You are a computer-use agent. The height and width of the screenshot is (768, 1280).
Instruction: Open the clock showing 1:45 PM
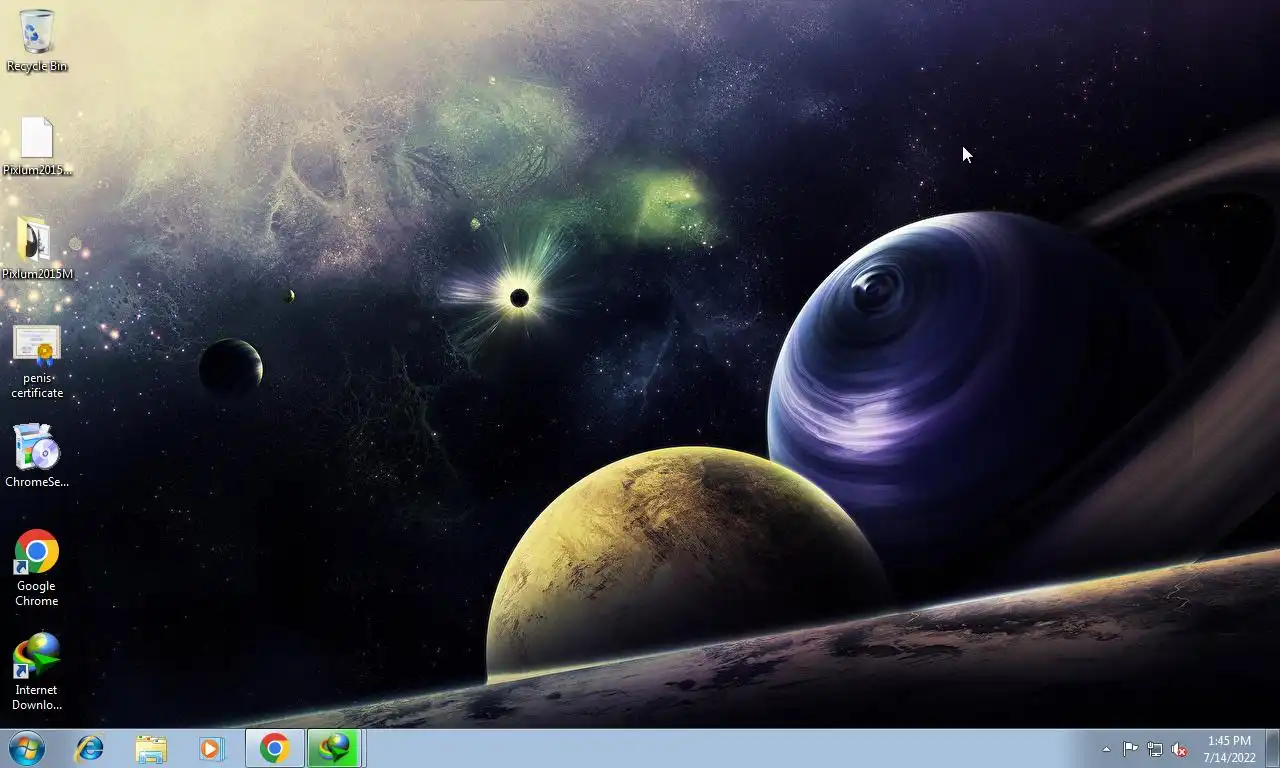(1229, 749)
